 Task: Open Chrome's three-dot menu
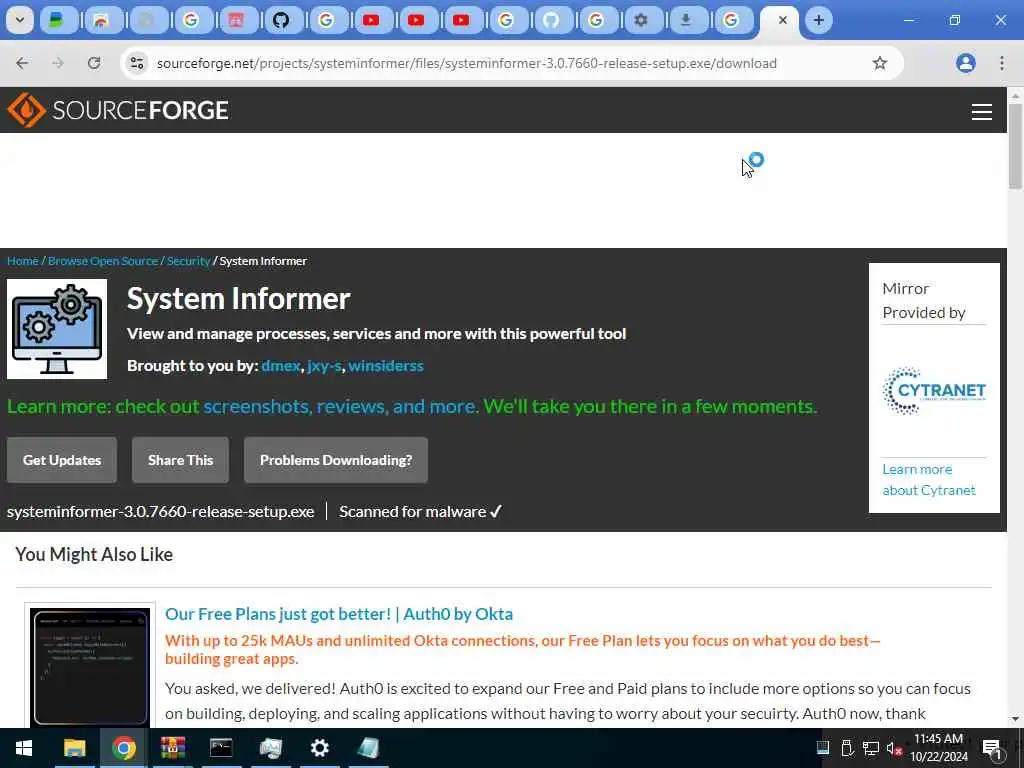pos(1002,63)
